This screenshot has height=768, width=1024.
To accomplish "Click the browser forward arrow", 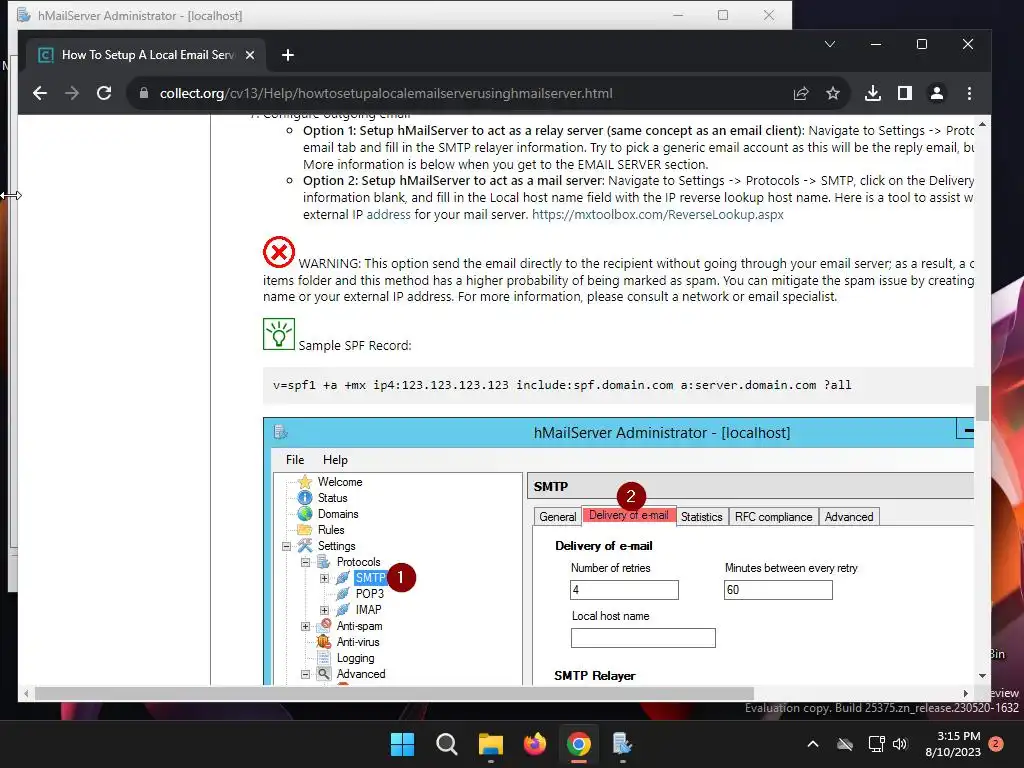I will pyautogui.click(x=72, y=93).
